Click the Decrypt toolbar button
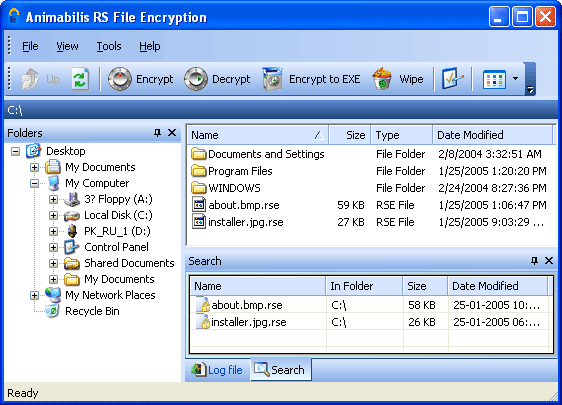The height and width of the screenshot is (405, 562). (x=217, y=79)
